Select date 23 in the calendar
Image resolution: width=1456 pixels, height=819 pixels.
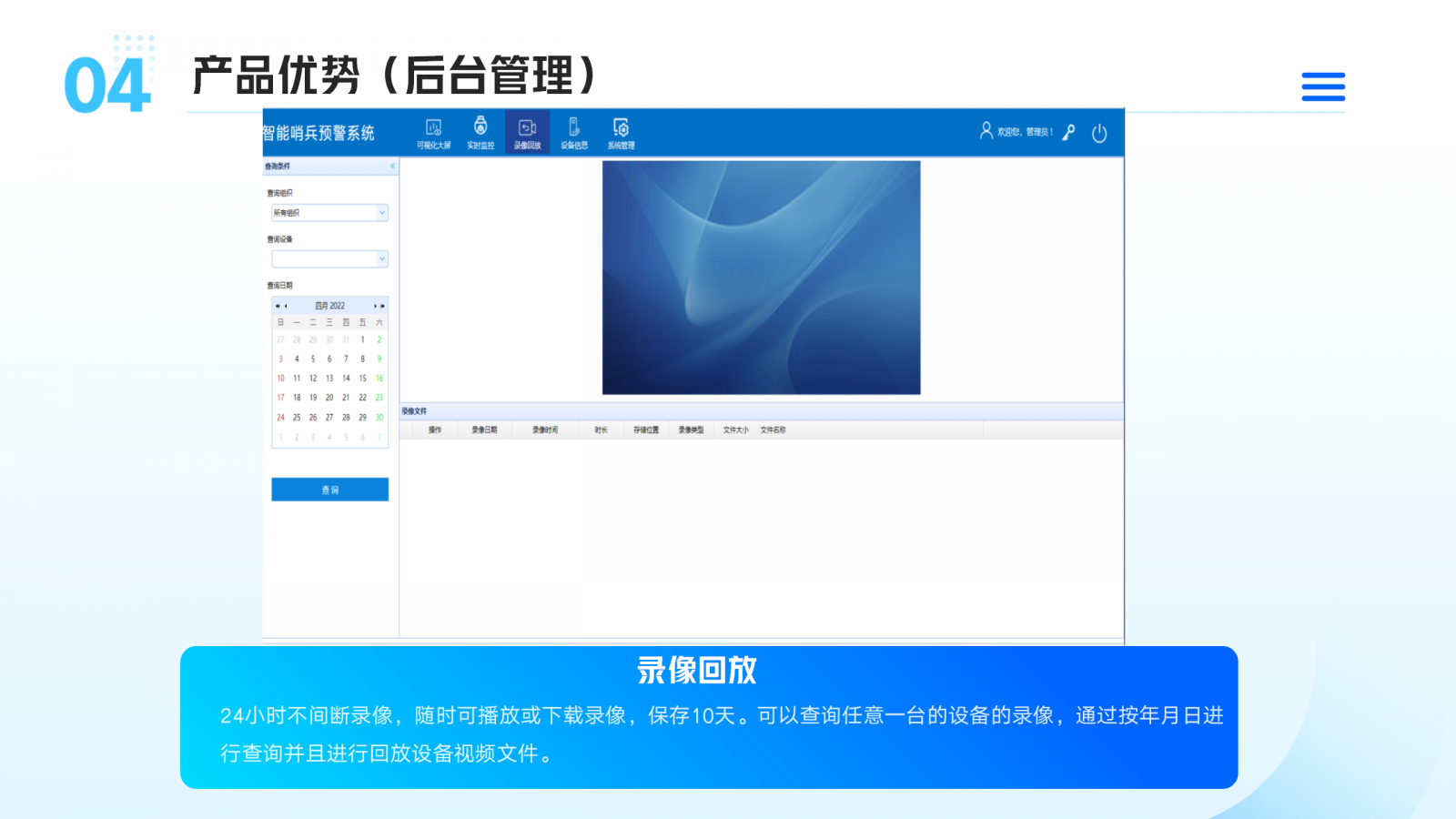click(379, 398)
